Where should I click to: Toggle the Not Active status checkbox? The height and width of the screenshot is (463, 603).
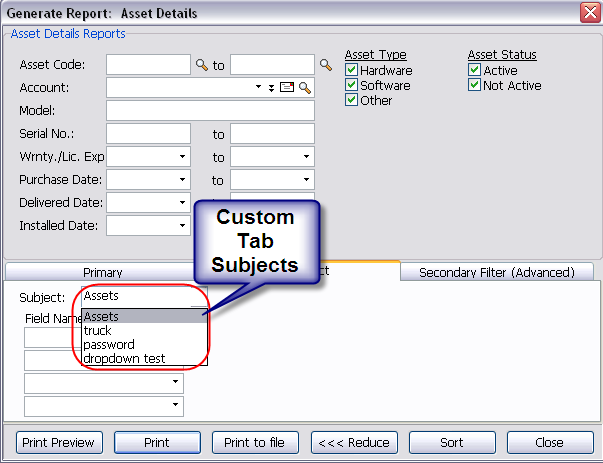(475, 86)
